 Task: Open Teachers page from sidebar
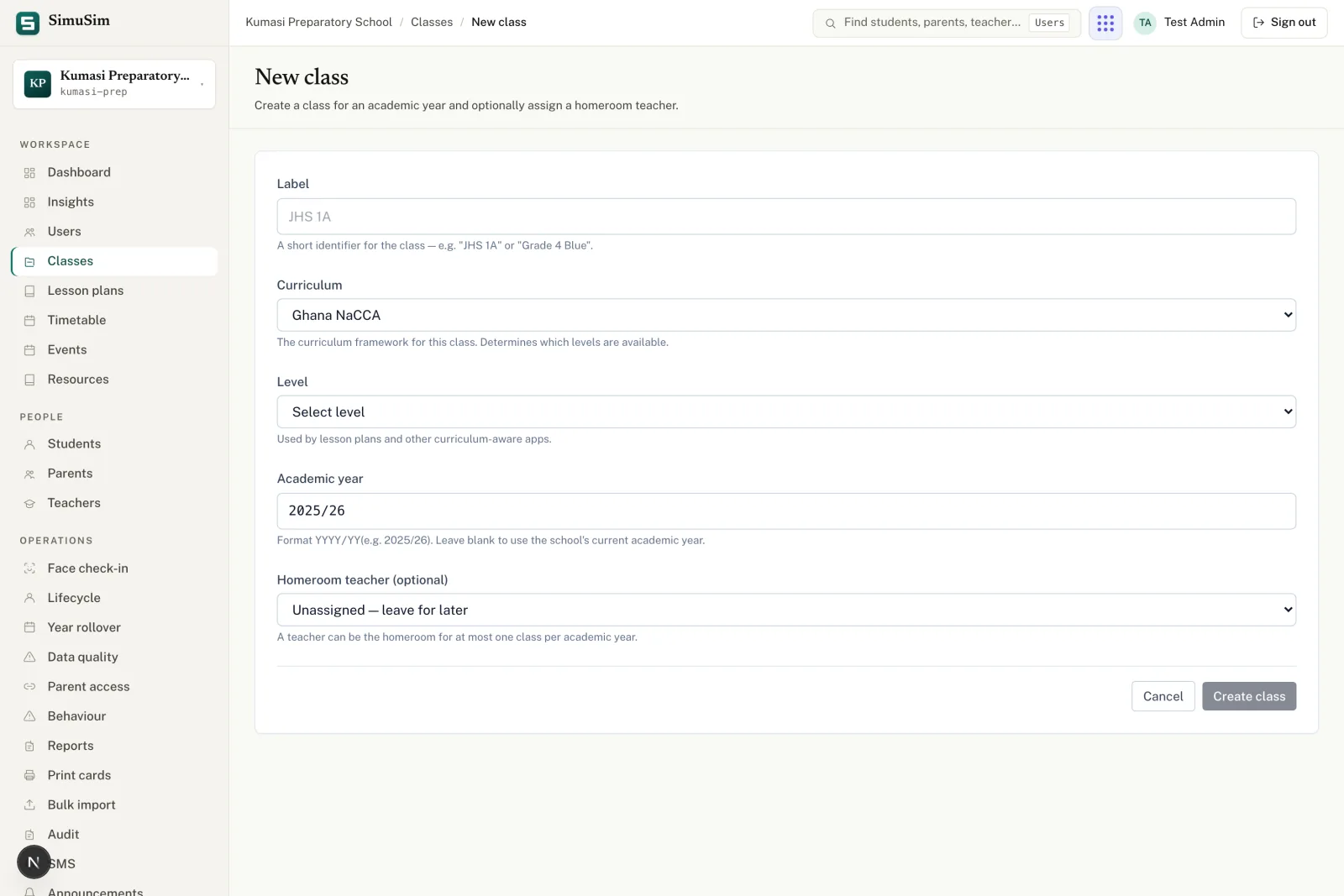114,503
